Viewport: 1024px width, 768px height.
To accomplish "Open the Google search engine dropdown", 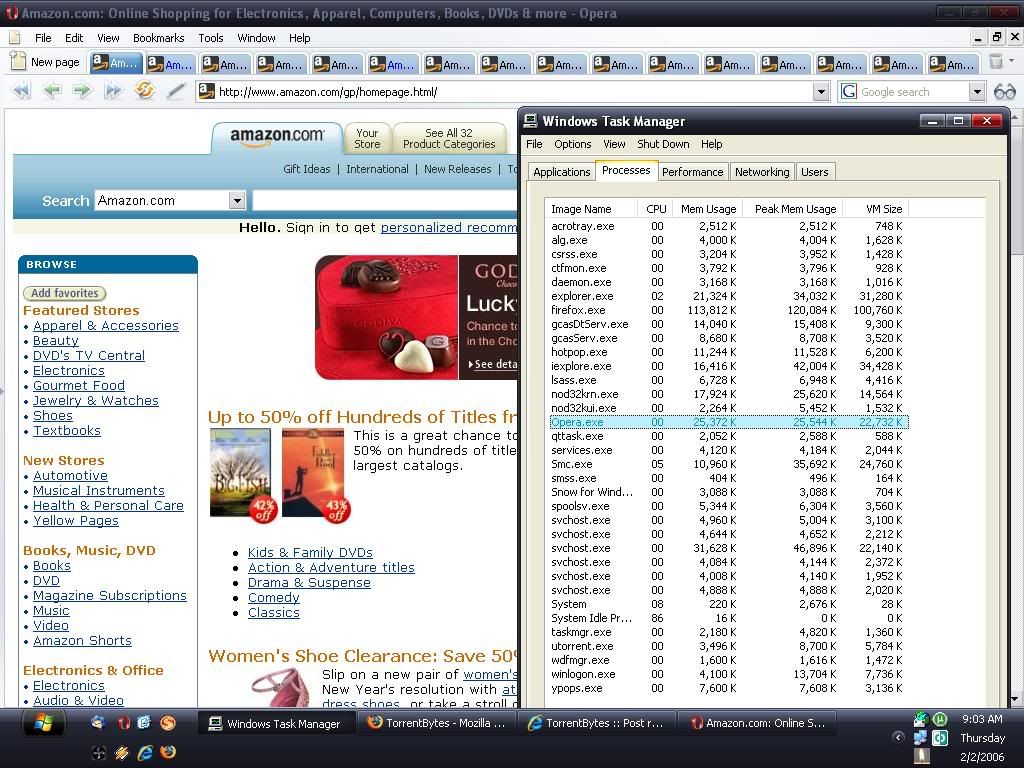I will tap(976, 92).
